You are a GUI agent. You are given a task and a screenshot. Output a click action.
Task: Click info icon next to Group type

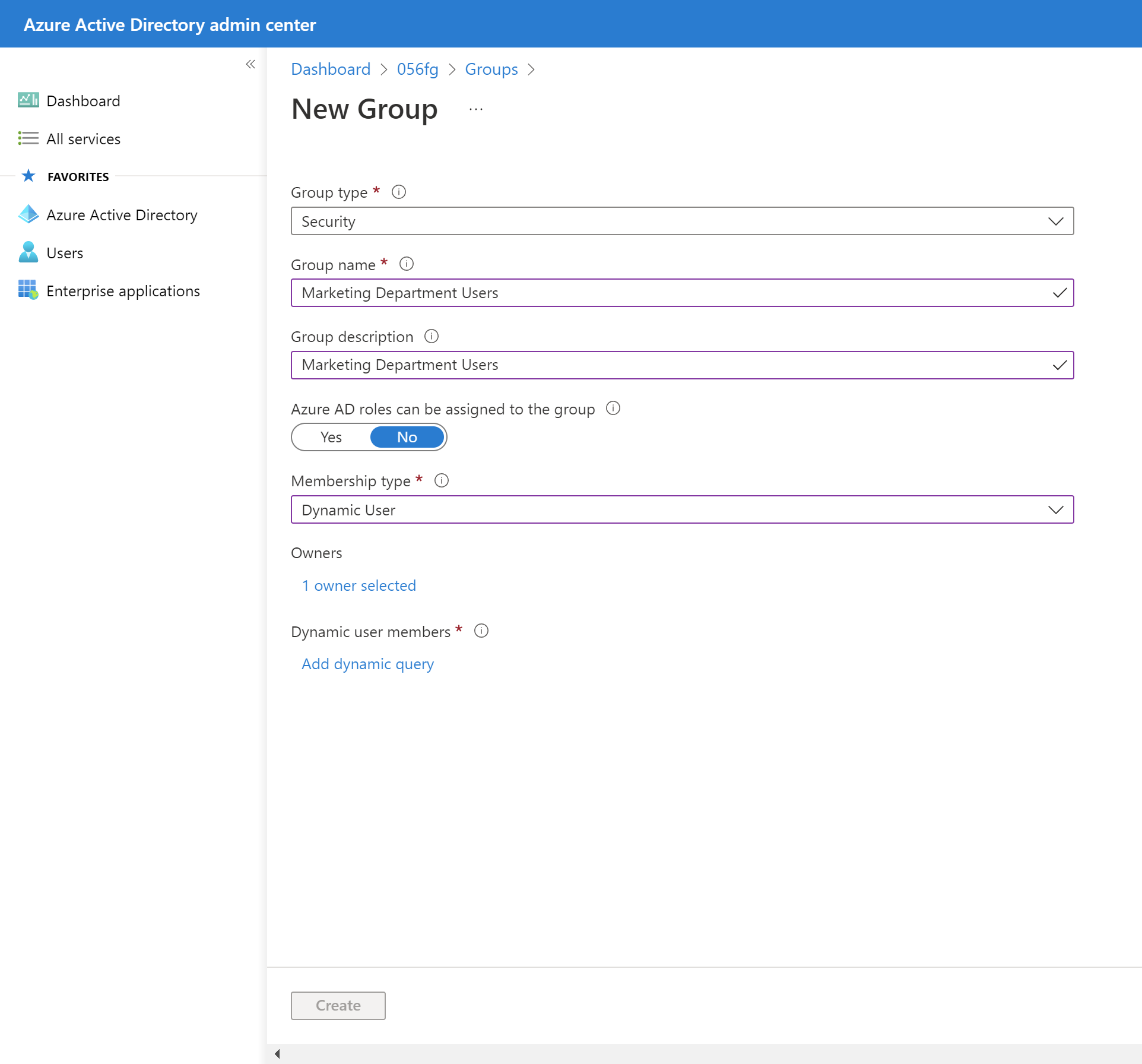pyautogui.click(x=399, y=192)
